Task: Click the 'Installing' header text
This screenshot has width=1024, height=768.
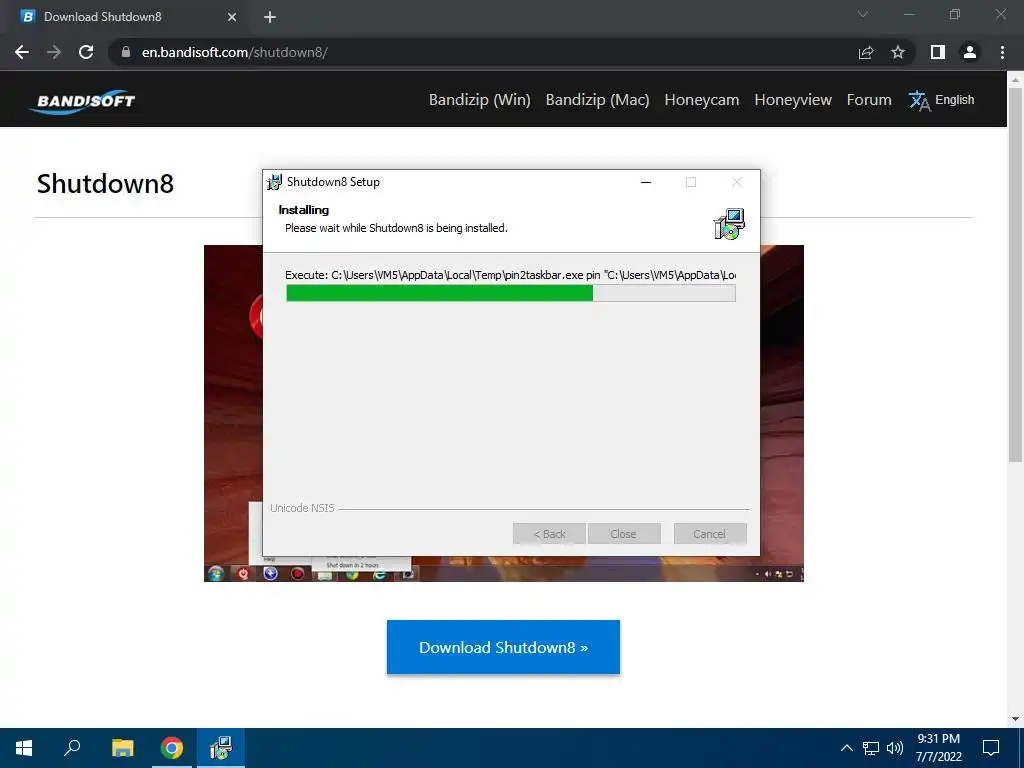Action: click(x=304, y=210)
